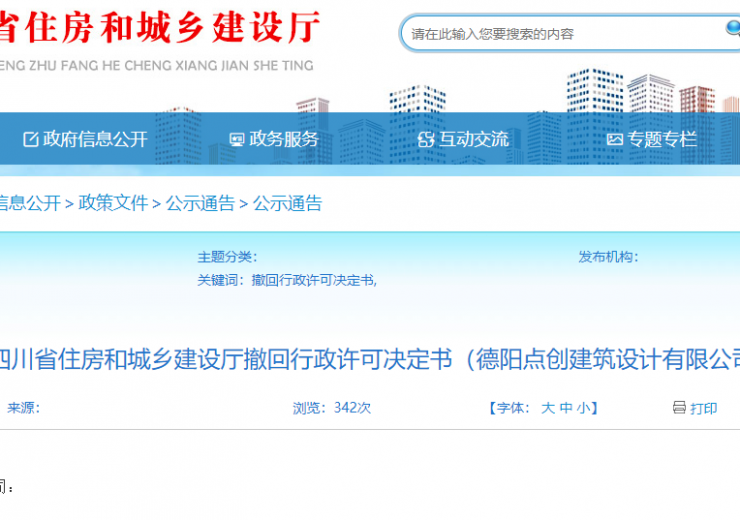This screenshot has width=740, height=520.
Task: Go to last 公示通告 breadcrumb link
Action: click(x=287, y=203)
